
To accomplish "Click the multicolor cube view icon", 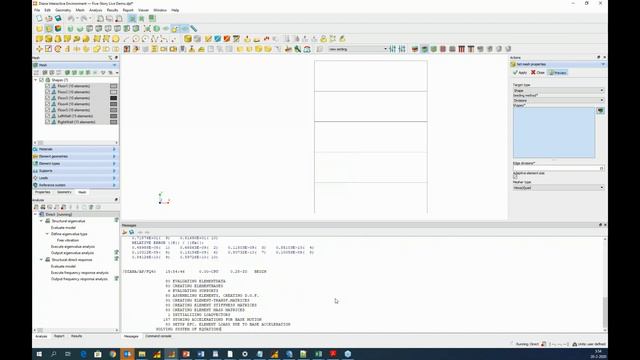I will click(58, 29).
